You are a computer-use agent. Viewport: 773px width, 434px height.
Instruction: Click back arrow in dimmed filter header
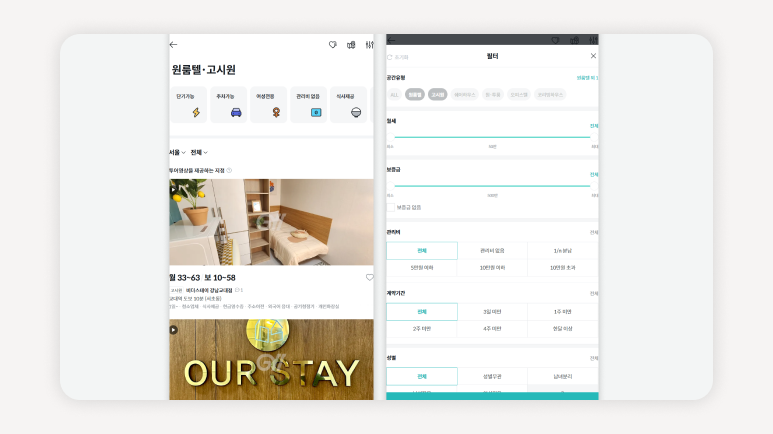(x=391, y=40)
